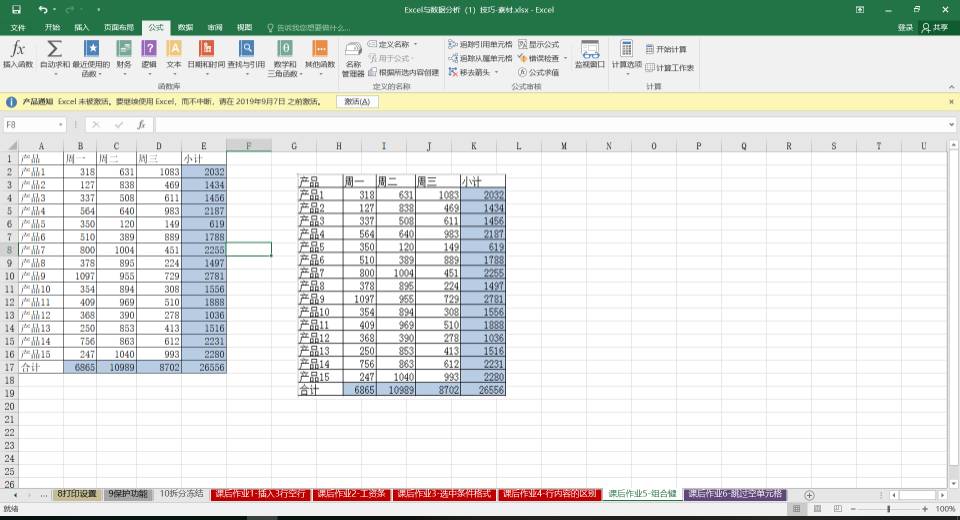Open sheet tab 课后作业2-工资条
960x520 pixels.
point(351,494)
